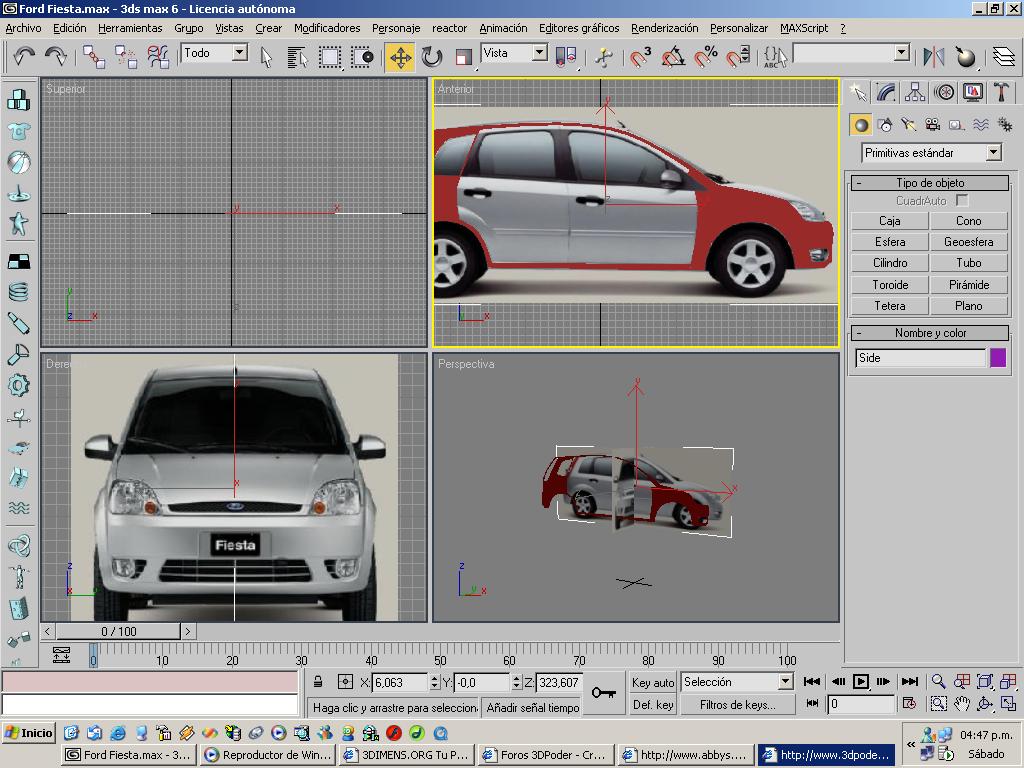Screen dimensions: 1024x768
Task: Activate the Select Object arrow tool
Action: (x=266, y=57)
